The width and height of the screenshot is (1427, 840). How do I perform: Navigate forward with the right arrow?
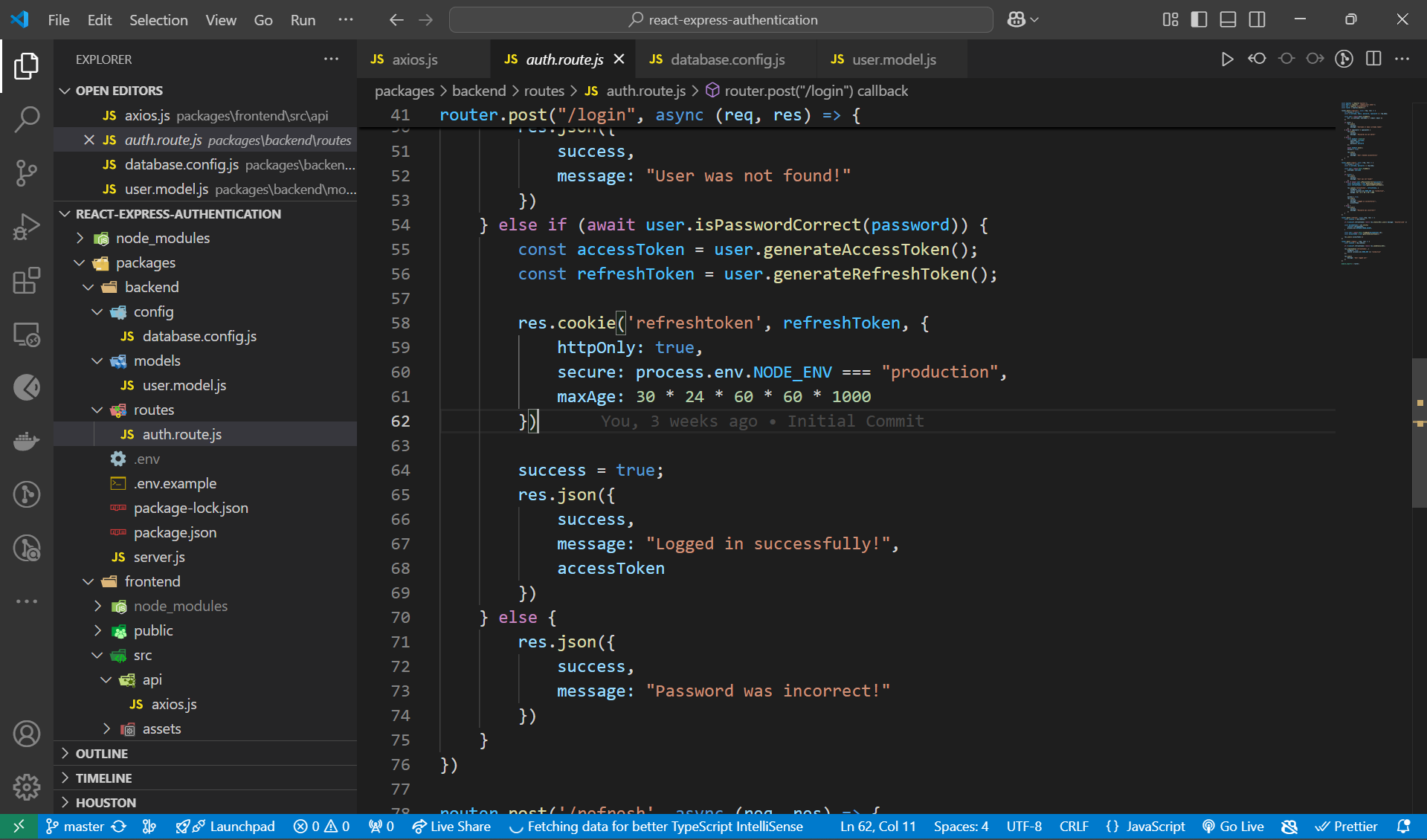[x=425, y=20]
